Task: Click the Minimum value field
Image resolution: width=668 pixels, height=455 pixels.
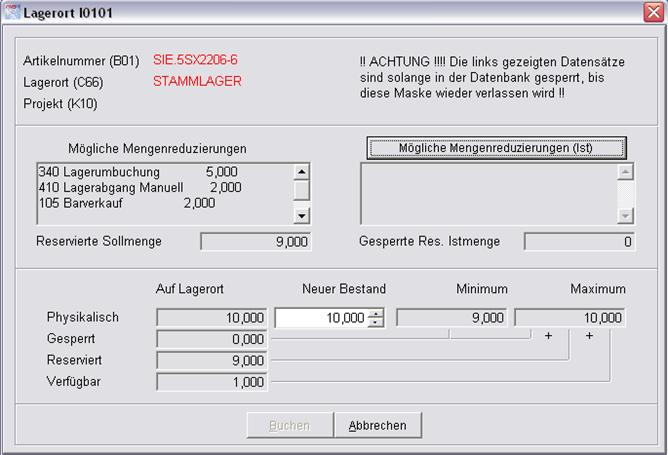Action: [452, 318]
